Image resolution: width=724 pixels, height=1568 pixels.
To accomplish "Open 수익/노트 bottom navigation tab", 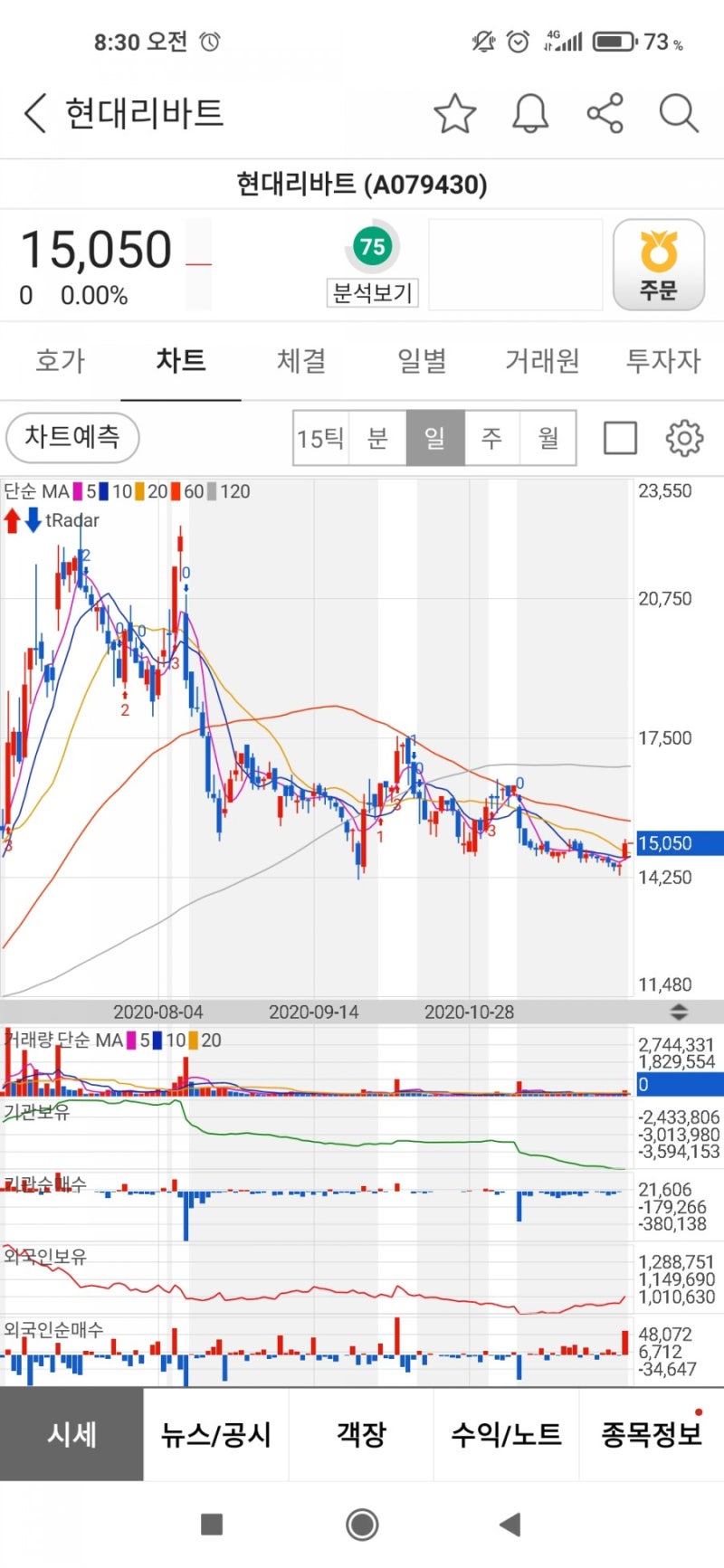I will (506, 1434).
